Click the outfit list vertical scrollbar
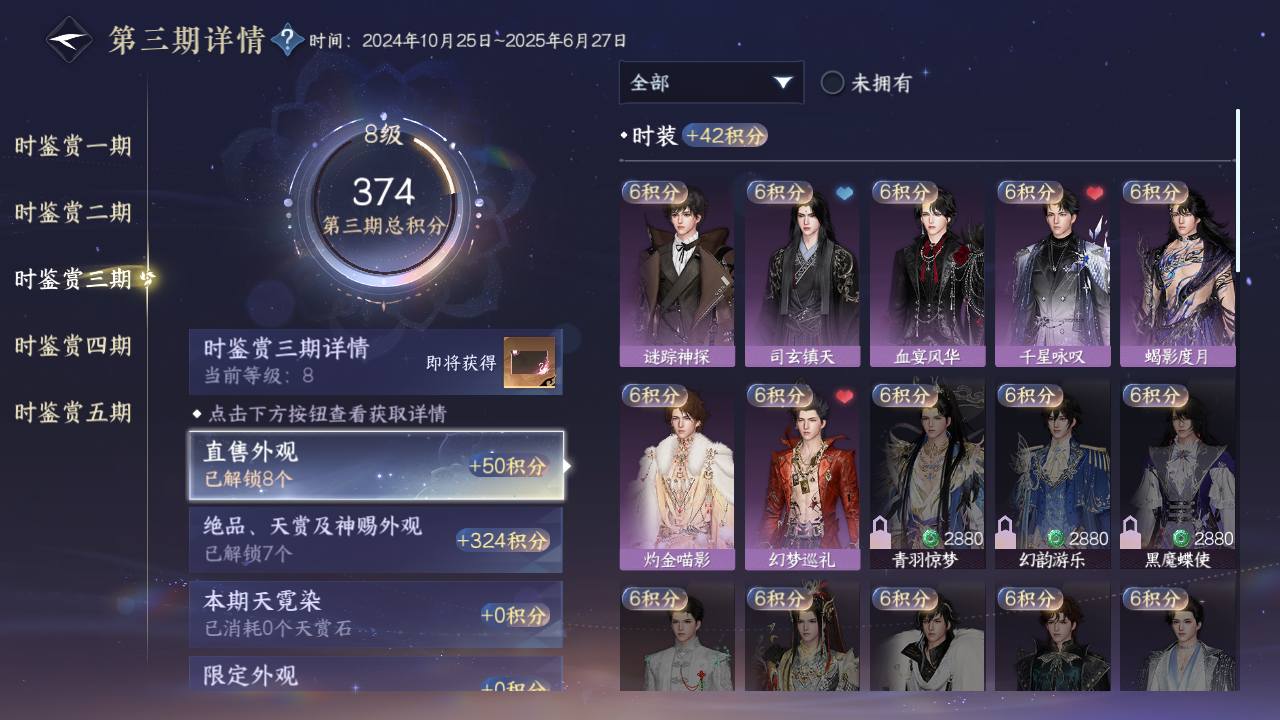Screen dimensions: 1280x720 point(1238,190)
